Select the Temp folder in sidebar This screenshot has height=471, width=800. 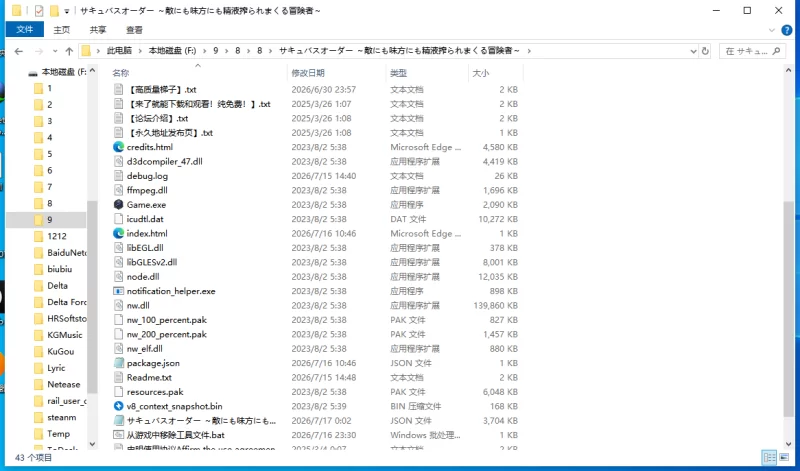coord(58,434)
